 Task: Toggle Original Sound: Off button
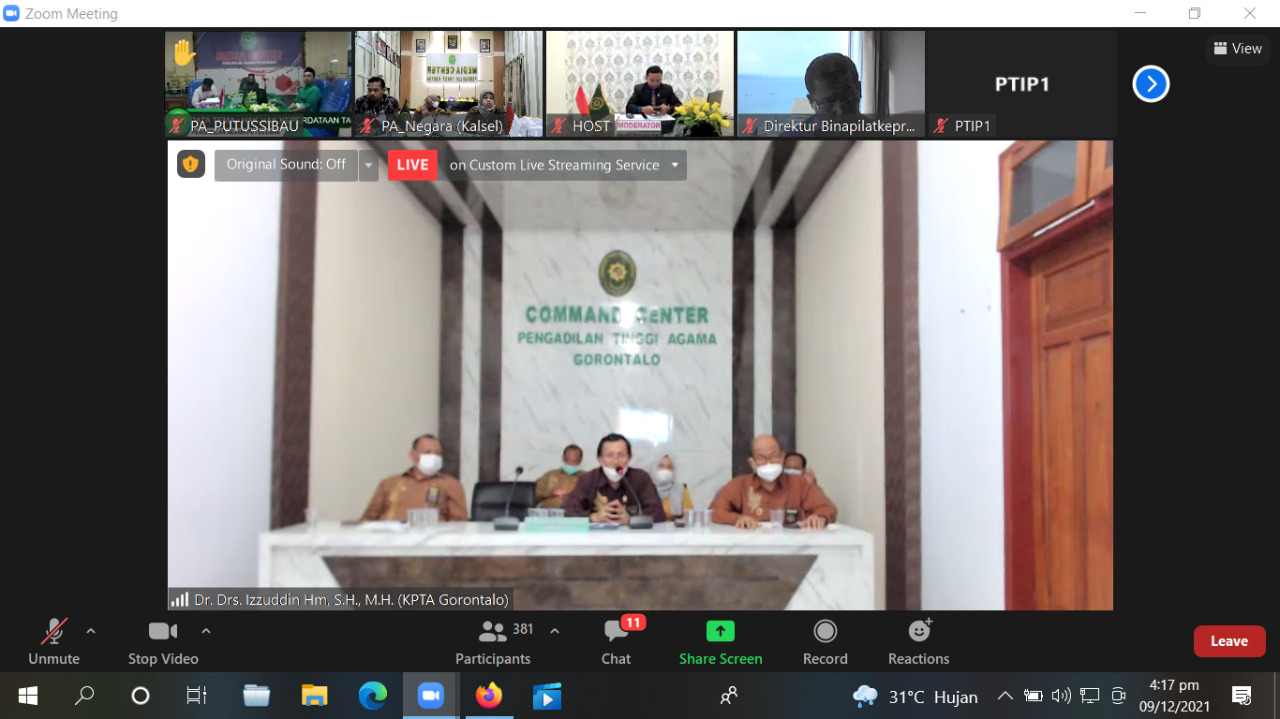[x=286, y=165]
